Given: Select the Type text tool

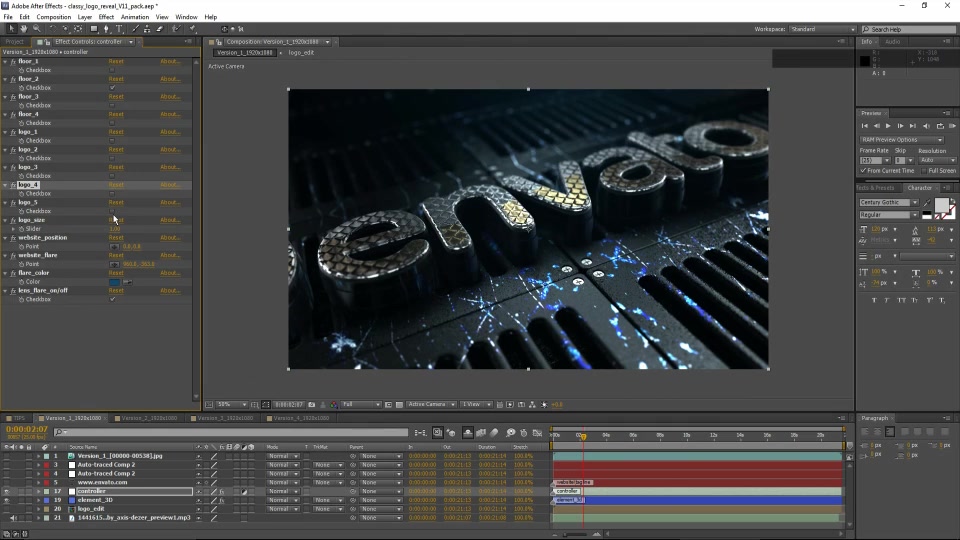Looking at the screenshot, I should (x=119, y=29).
